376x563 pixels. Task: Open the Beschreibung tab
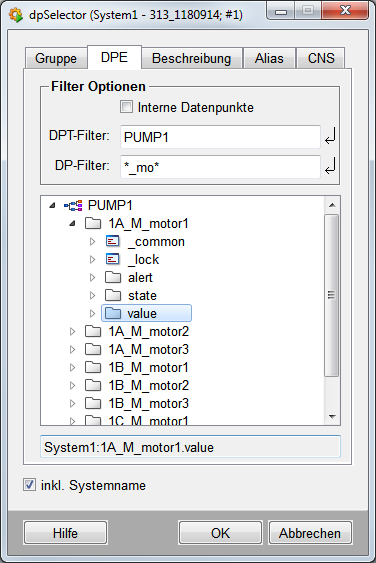point(191,58)
